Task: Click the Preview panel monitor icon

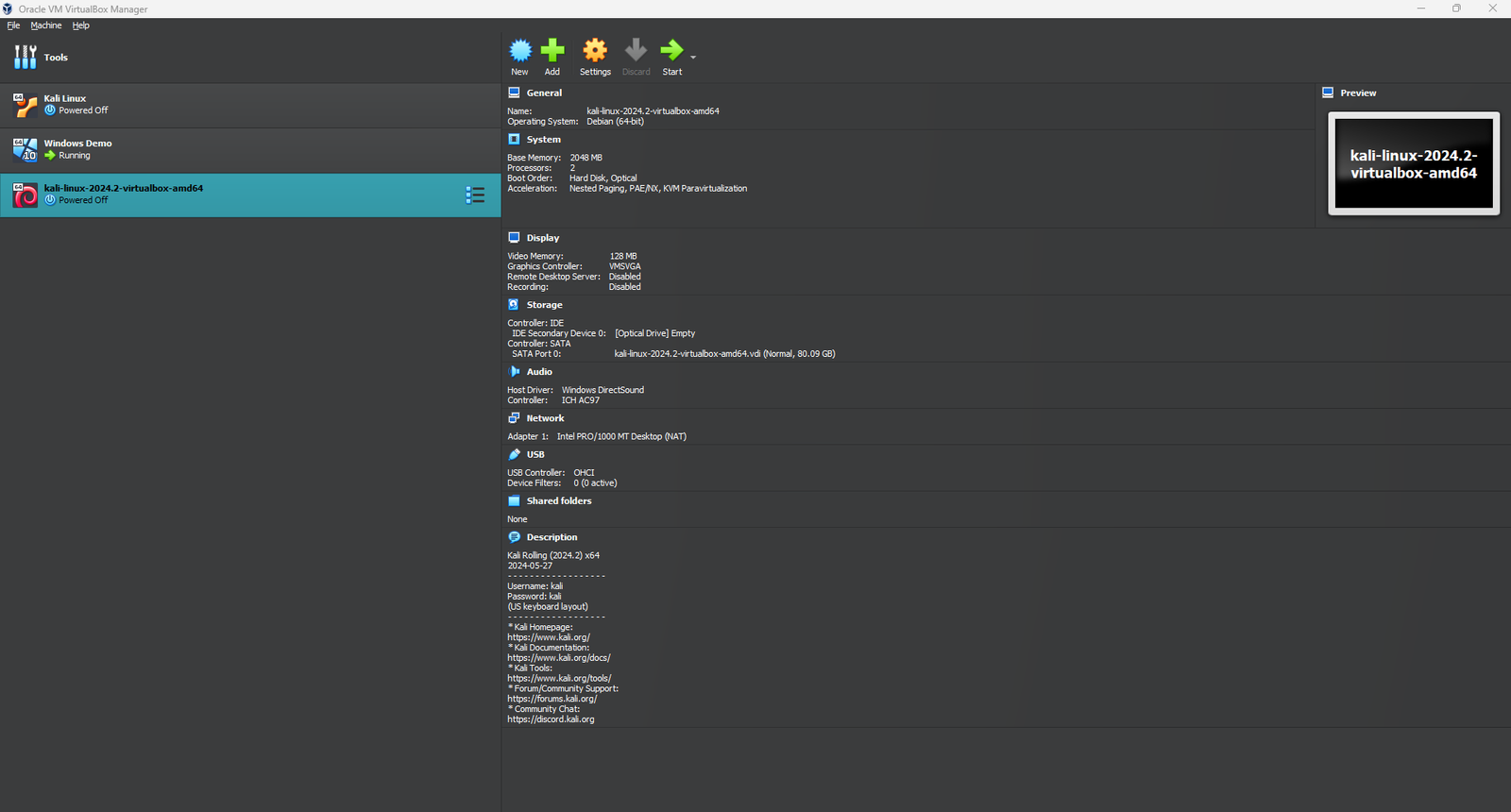Action: click(x=1328, y=93)
